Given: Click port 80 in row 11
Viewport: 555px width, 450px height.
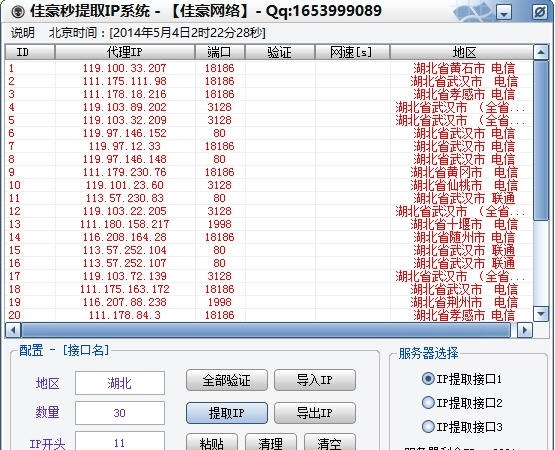Looking at the screenshot, I should pos(219,198).
